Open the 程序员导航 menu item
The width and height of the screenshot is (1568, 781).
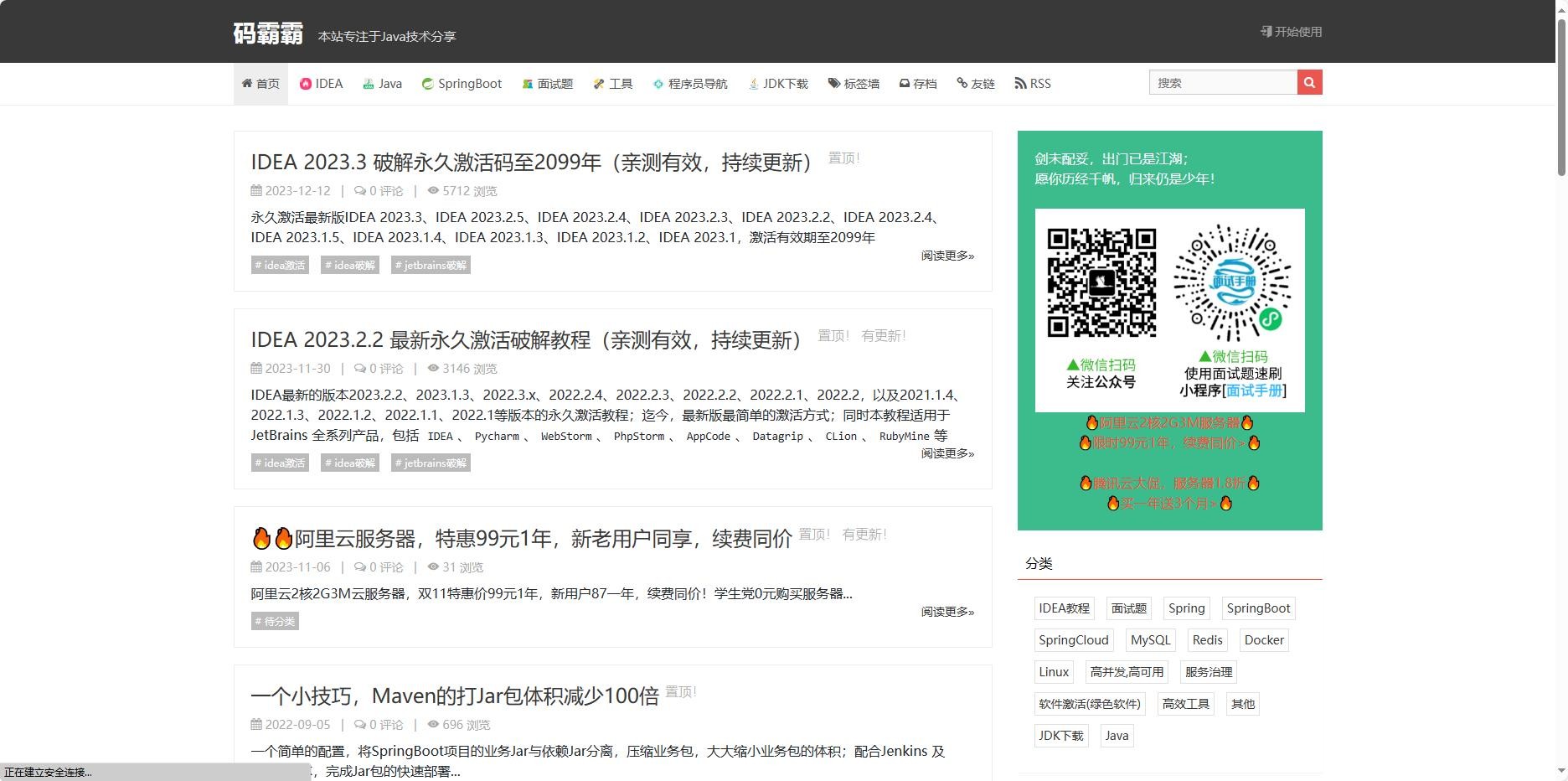coord(690,84)
